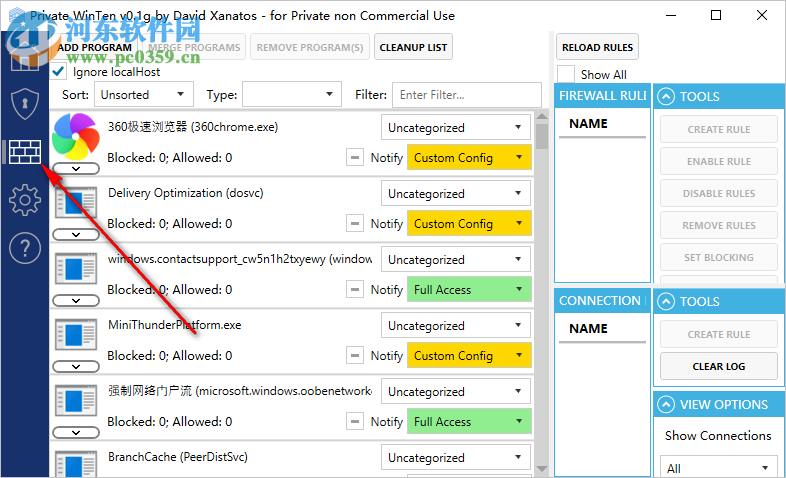Open the settings gear page in sidebar
Screen dimensions: 786x478
pyautogui.click(x=25, y=200)
